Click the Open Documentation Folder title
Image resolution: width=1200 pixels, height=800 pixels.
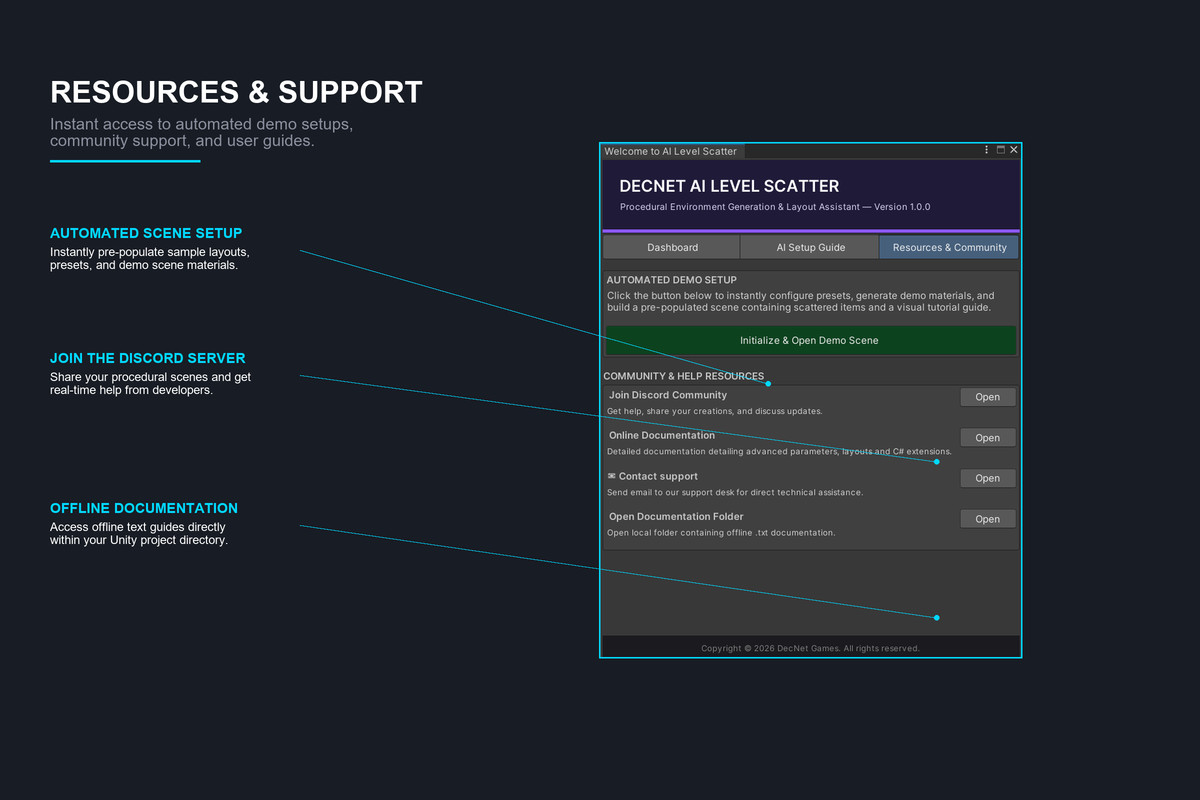[x=676, y=516]
